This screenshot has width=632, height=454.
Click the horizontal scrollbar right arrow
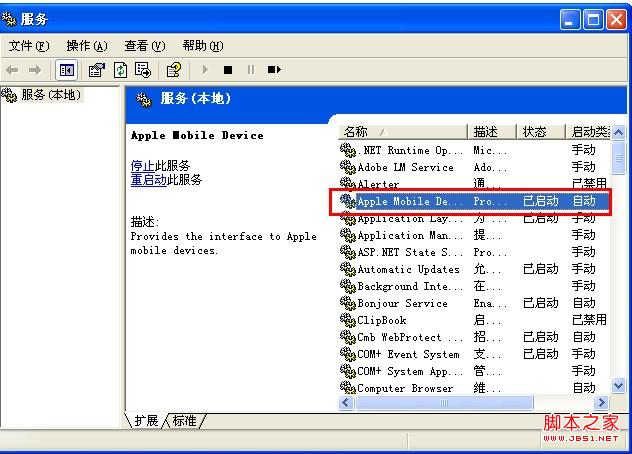pos(602,402)
